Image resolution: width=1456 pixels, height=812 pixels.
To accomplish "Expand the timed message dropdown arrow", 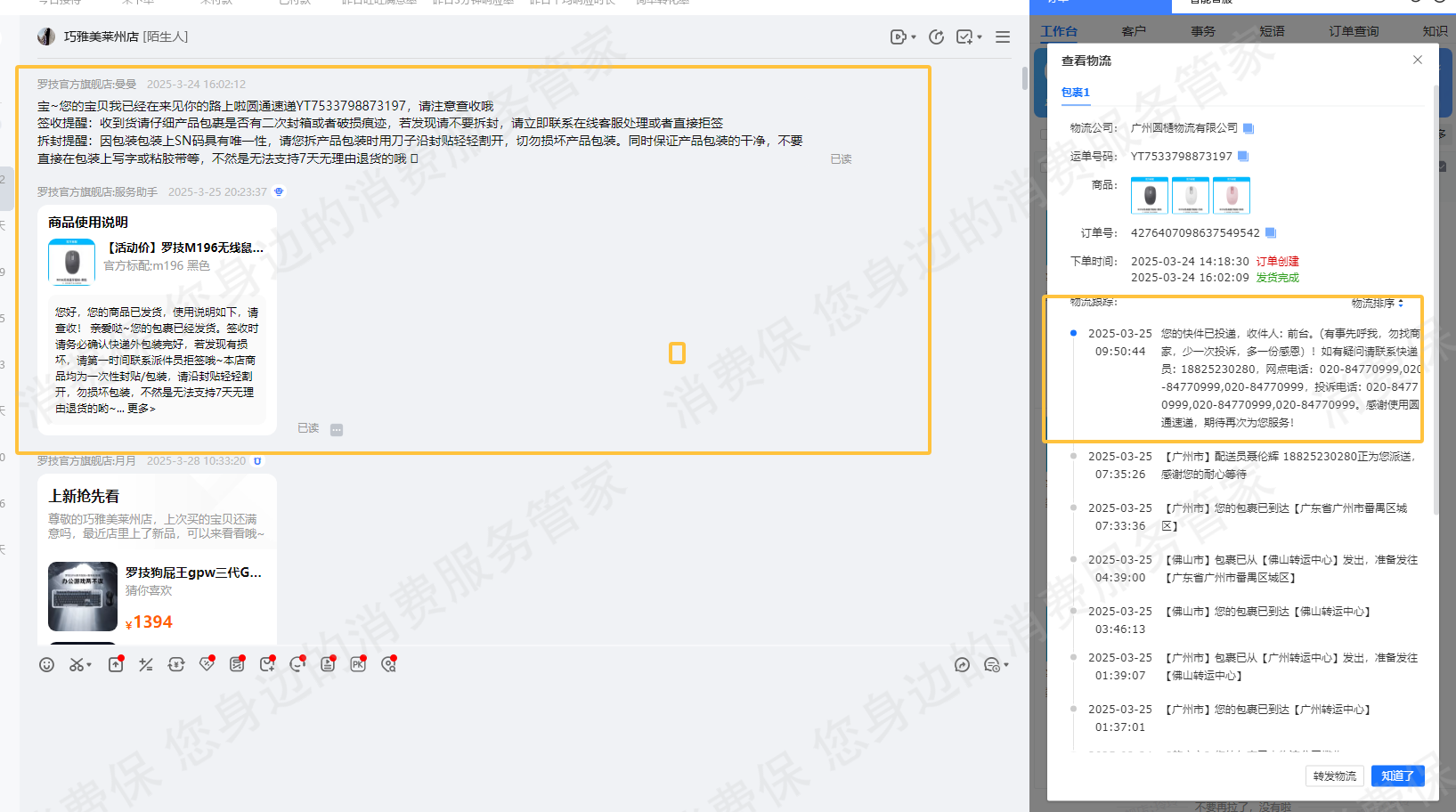I will [1006, 665].
